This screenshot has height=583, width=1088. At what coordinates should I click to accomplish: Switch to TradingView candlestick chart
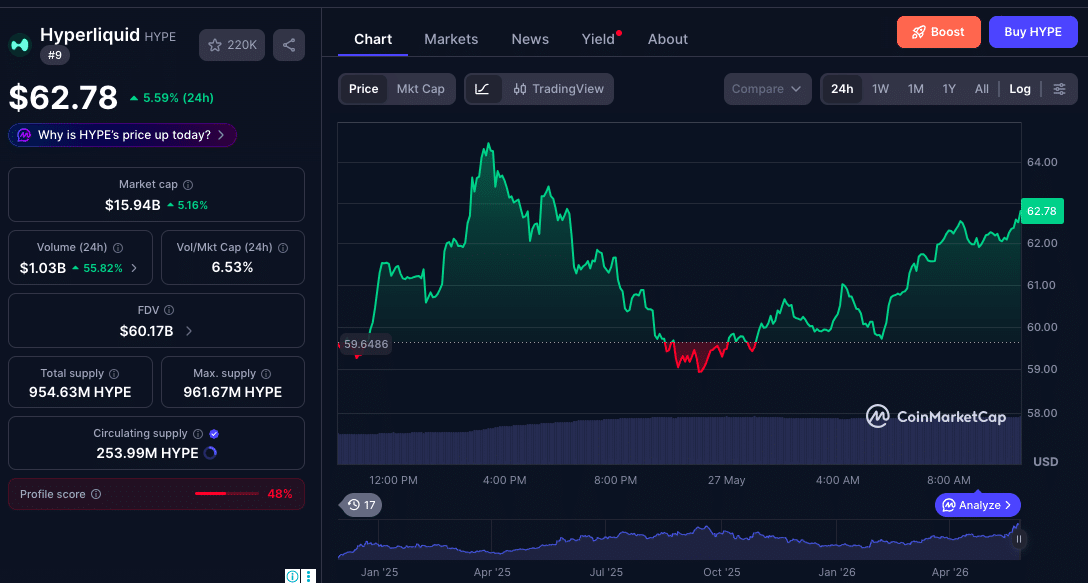click(x=559, y=89)
